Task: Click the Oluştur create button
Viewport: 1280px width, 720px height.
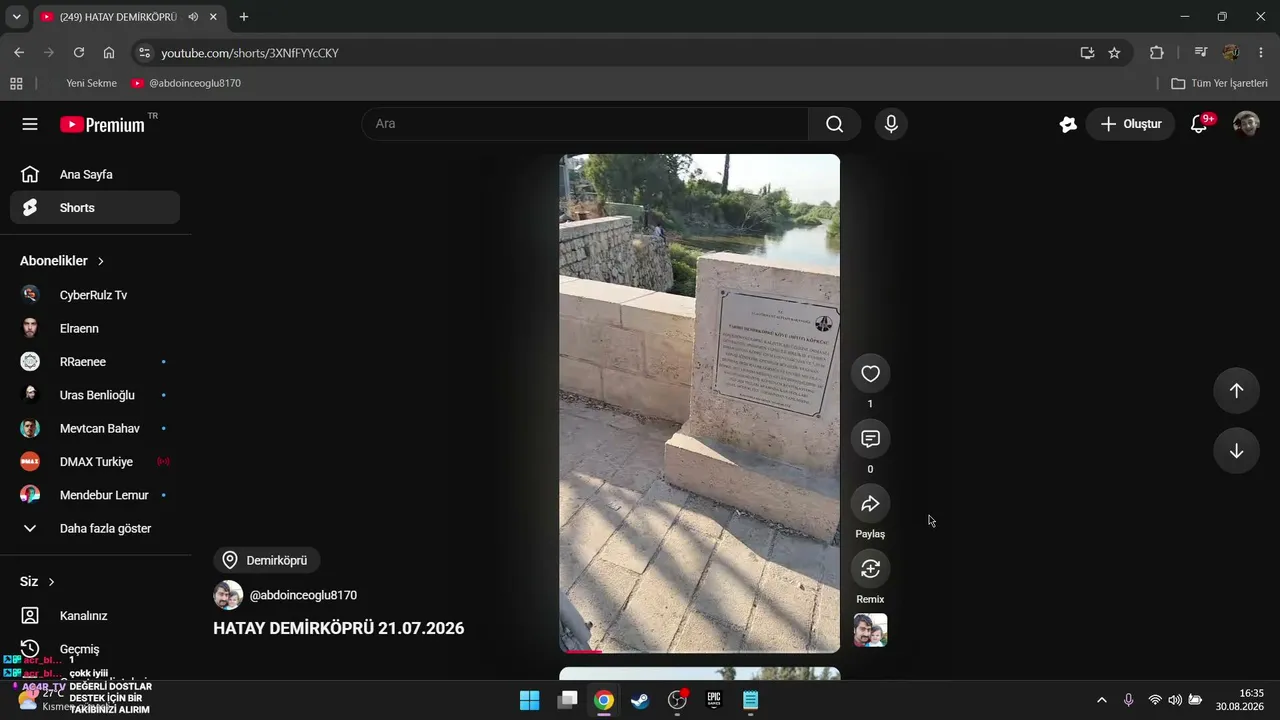Action: point(1130,124)
